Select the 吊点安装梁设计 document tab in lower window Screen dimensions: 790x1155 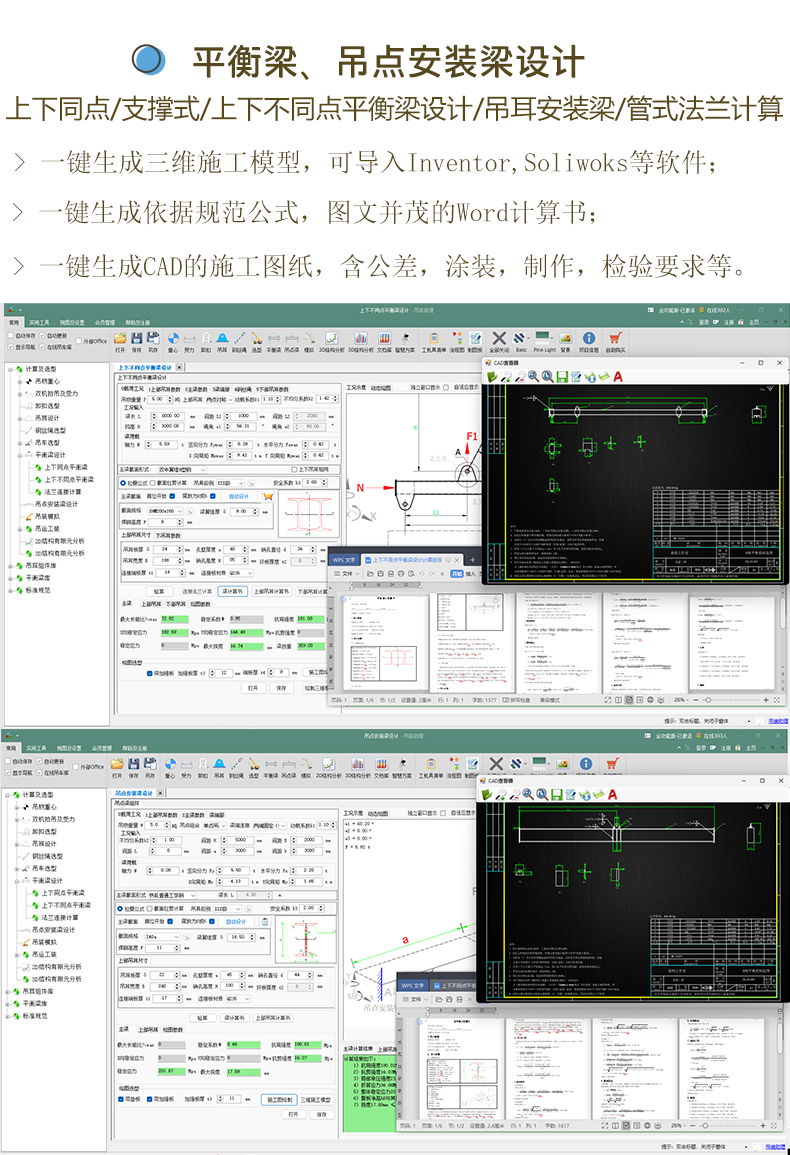(x=134, y=792)
